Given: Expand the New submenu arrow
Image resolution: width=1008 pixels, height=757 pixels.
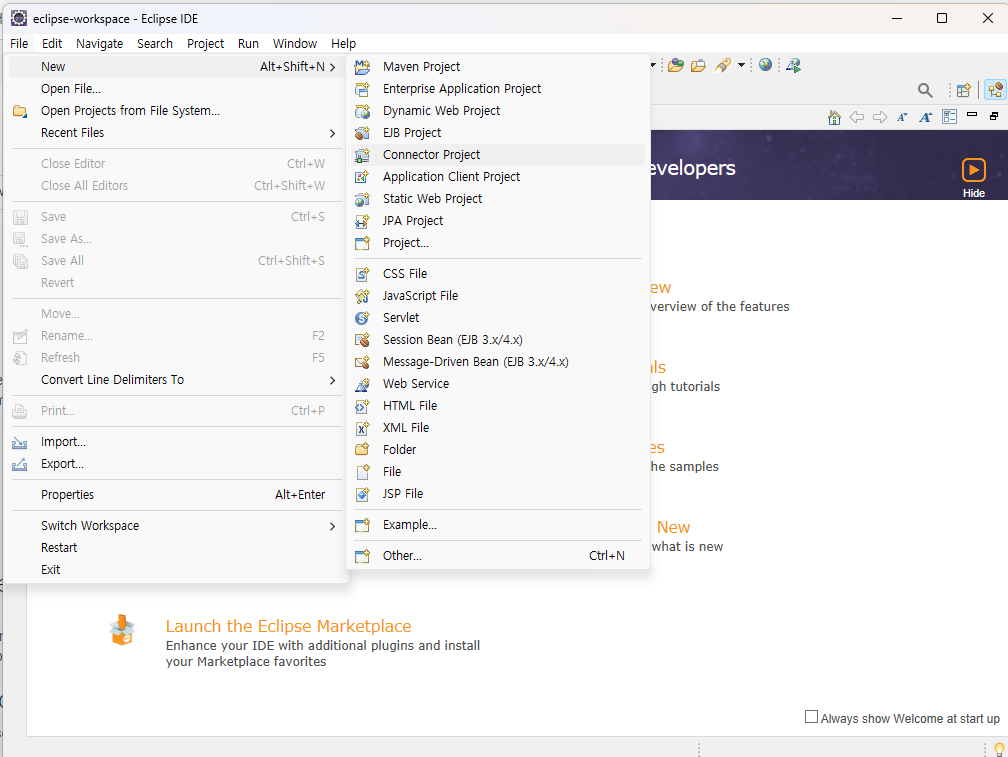Looking at the screenshot, I should point(332,67).
